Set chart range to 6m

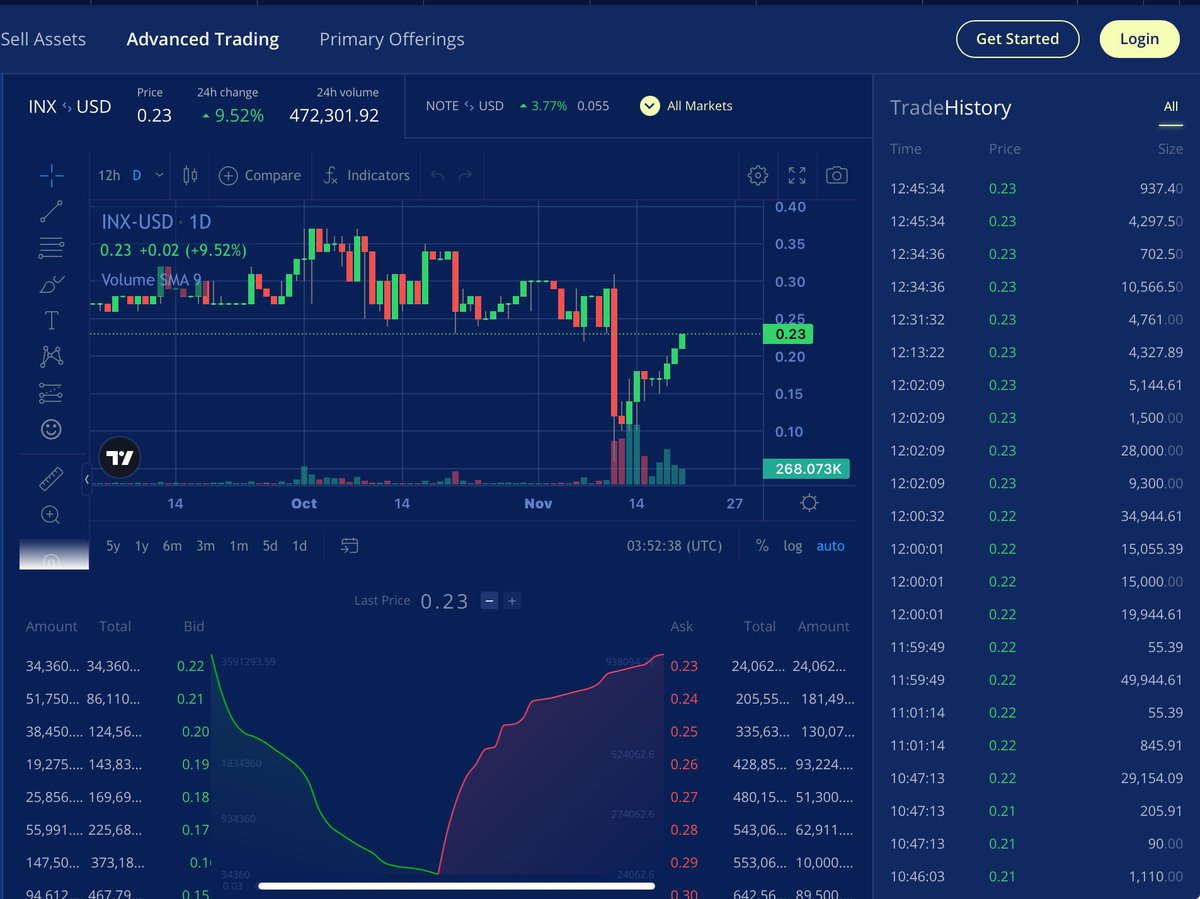172,546
